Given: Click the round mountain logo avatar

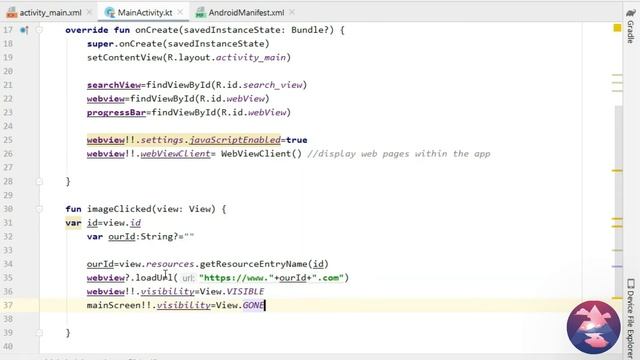Looking at the screenshot, I should (x=593, y=327).
